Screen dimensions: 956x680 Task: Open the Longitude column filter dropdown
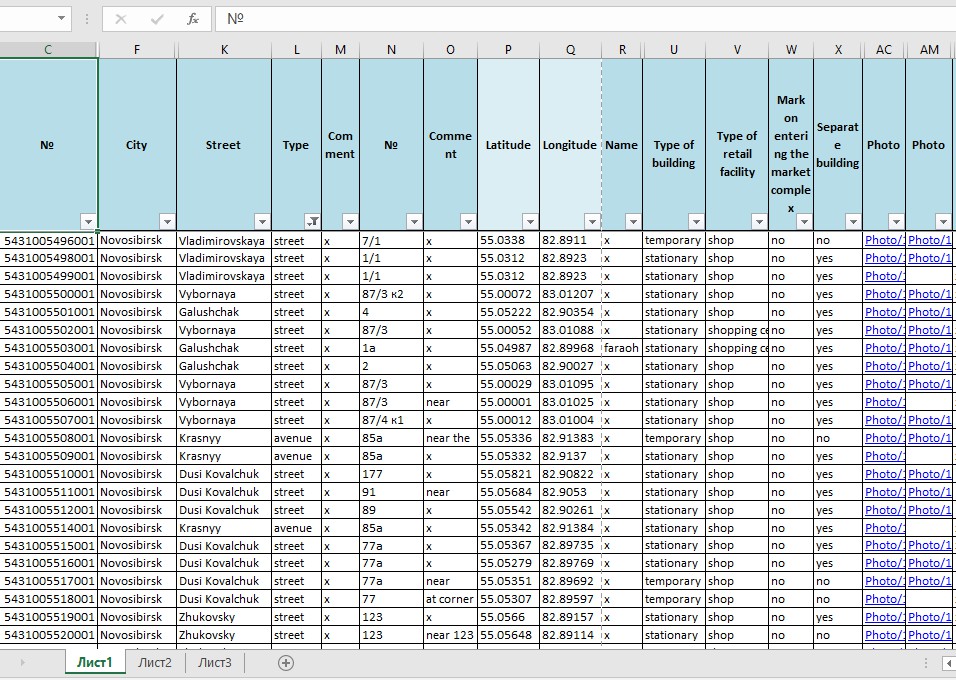(592, 221)
